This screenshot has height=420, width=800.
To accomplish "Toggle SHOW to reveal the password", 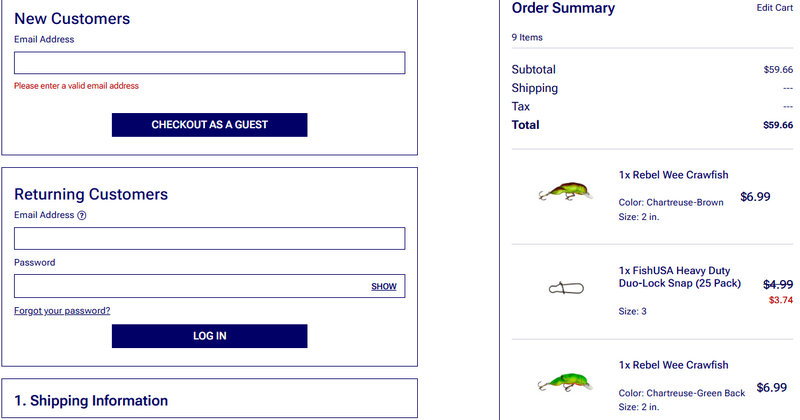I will point(384,287).
